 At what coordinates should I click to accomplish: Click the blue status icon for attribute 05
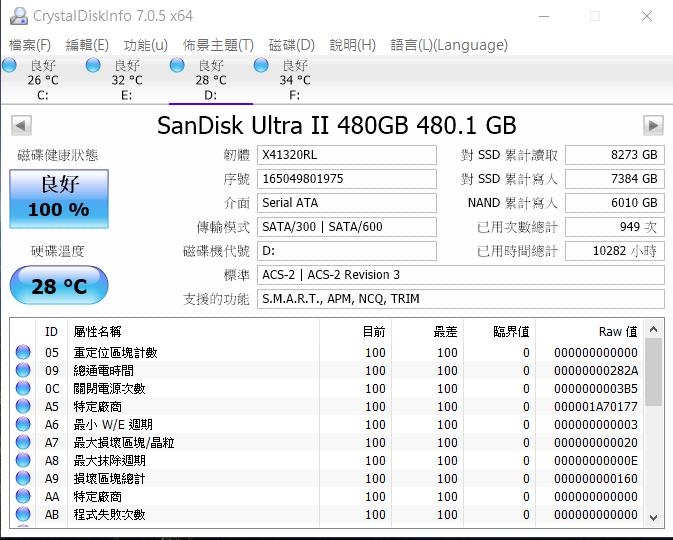[23, 352]
